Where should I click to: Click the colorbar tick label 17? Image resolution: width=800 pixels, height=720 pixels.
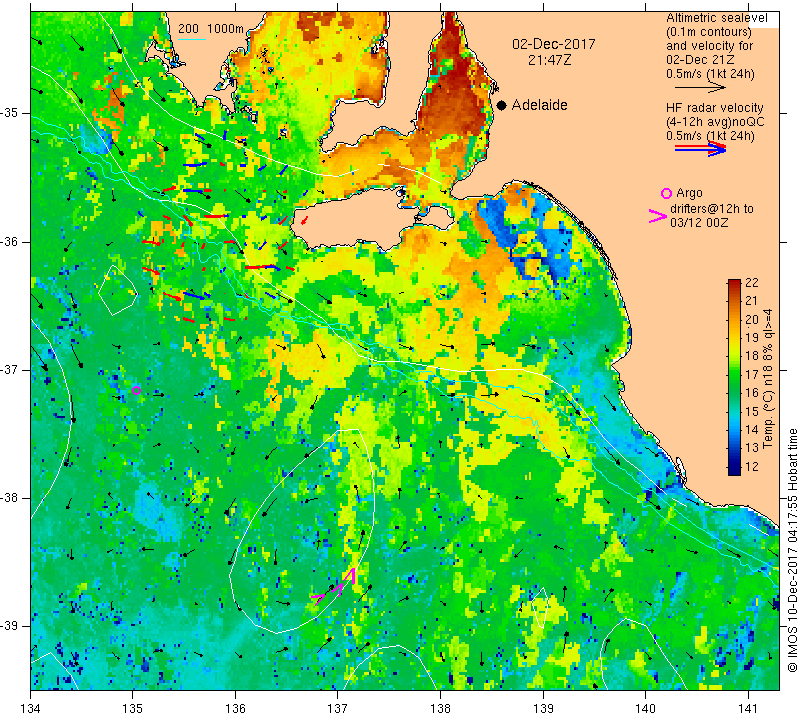[752, 375]
